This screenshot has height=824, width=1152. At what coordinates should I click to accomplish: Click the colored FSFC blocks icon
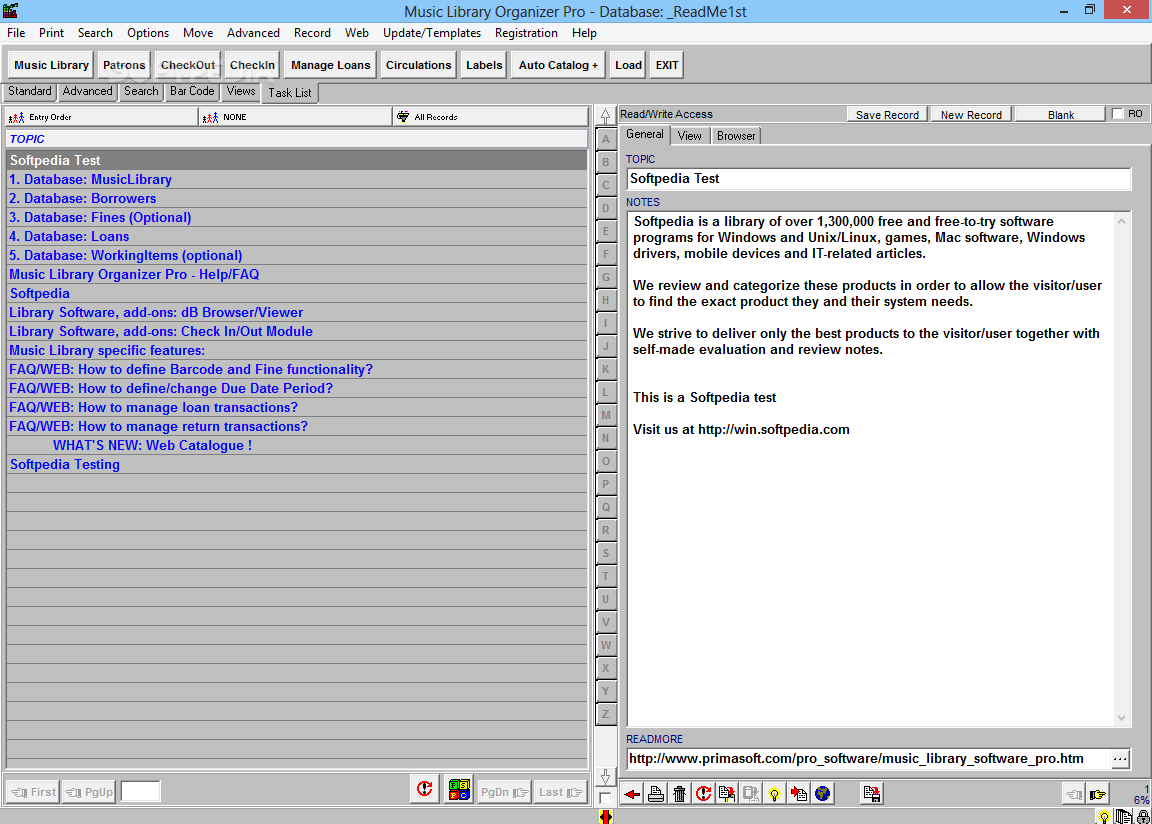(459, 789)
